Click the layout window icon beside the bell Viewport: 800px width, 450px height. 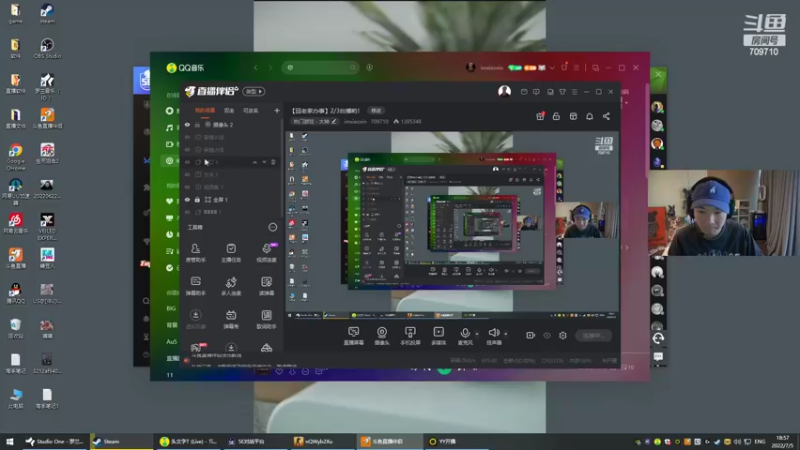pos(573,116)
